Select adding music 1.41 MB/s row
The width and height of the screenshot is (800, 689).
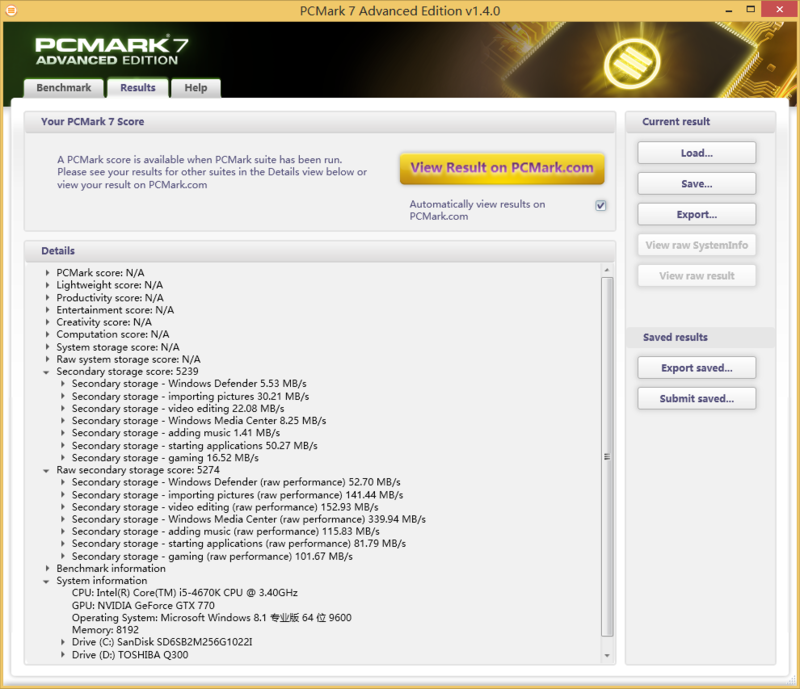point(176,433)
